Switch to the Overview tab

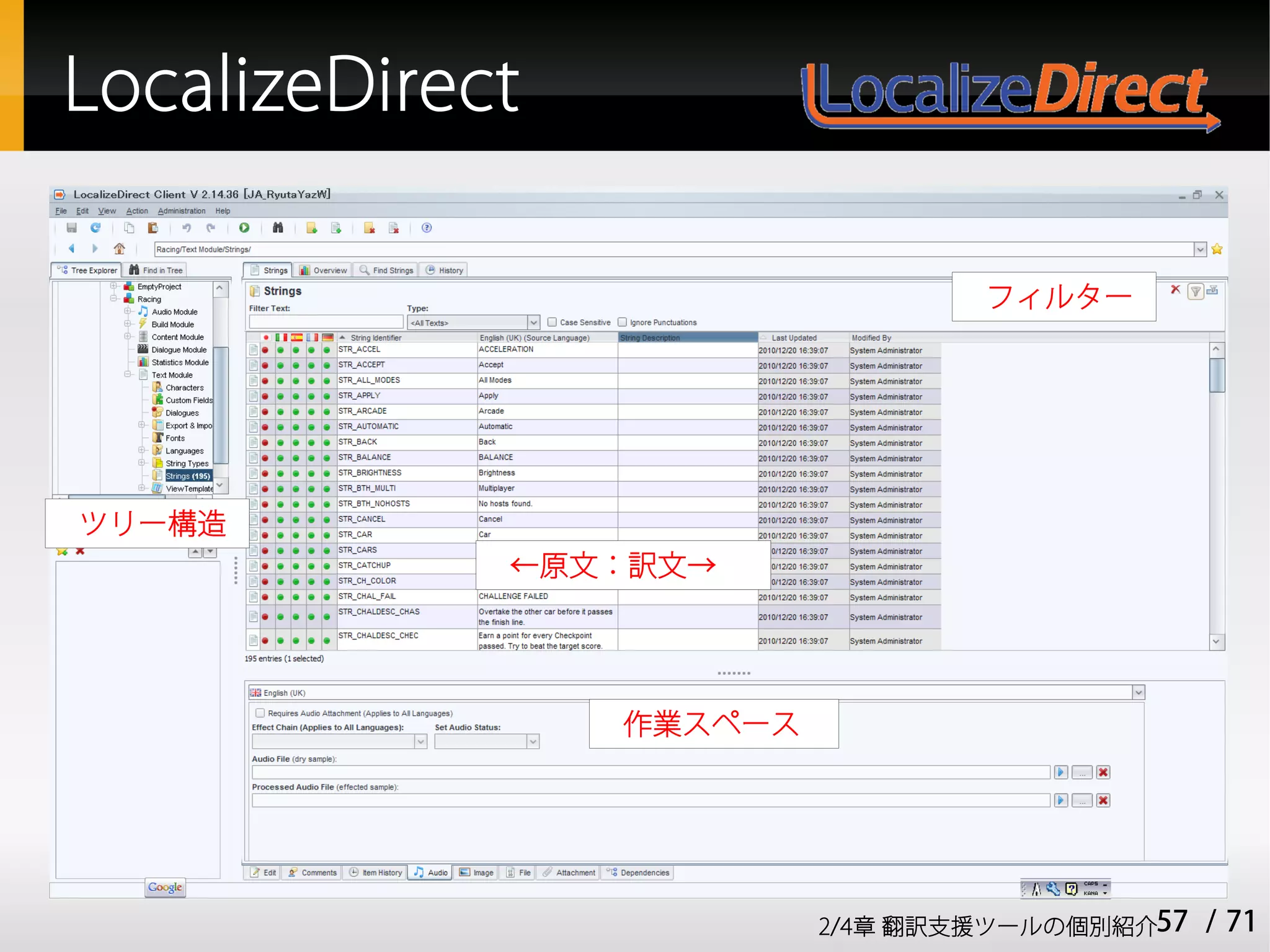click(x=323, y=270)
